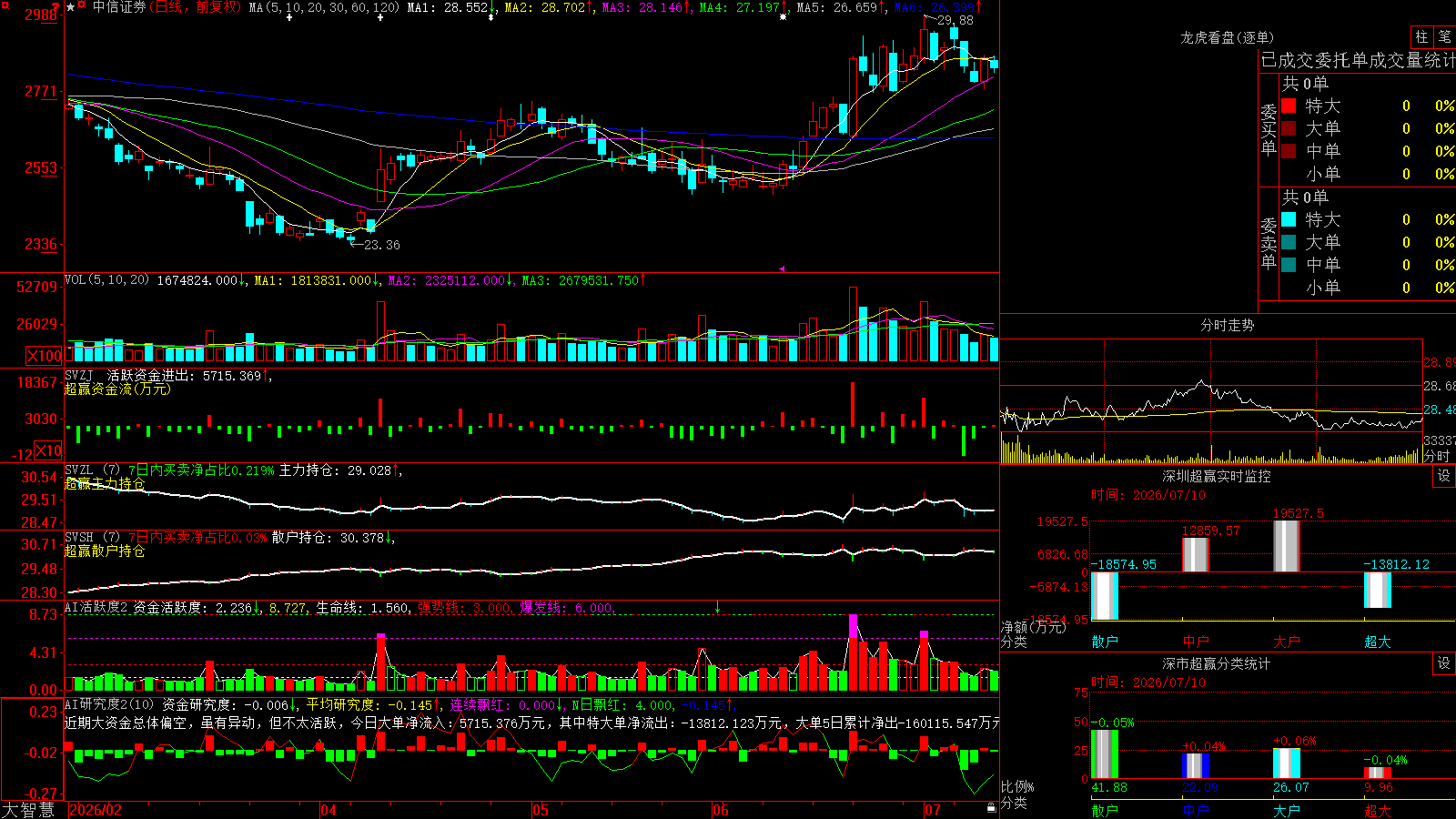The width and height of the screenshot is (1456, 819).
Task: Click the 分时走势 panel title
Action: [1227, 325]
